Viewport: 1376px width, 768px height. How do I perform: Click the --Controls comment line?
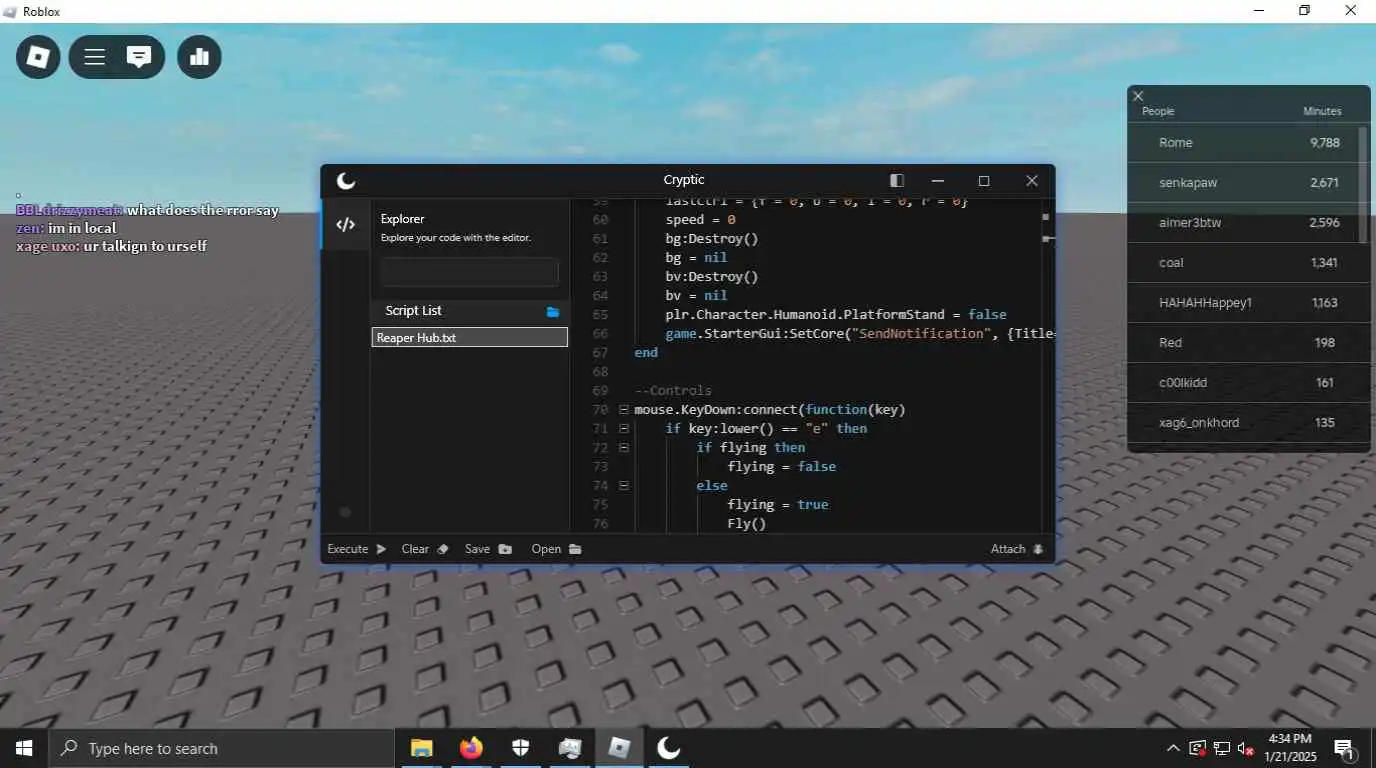673,391
